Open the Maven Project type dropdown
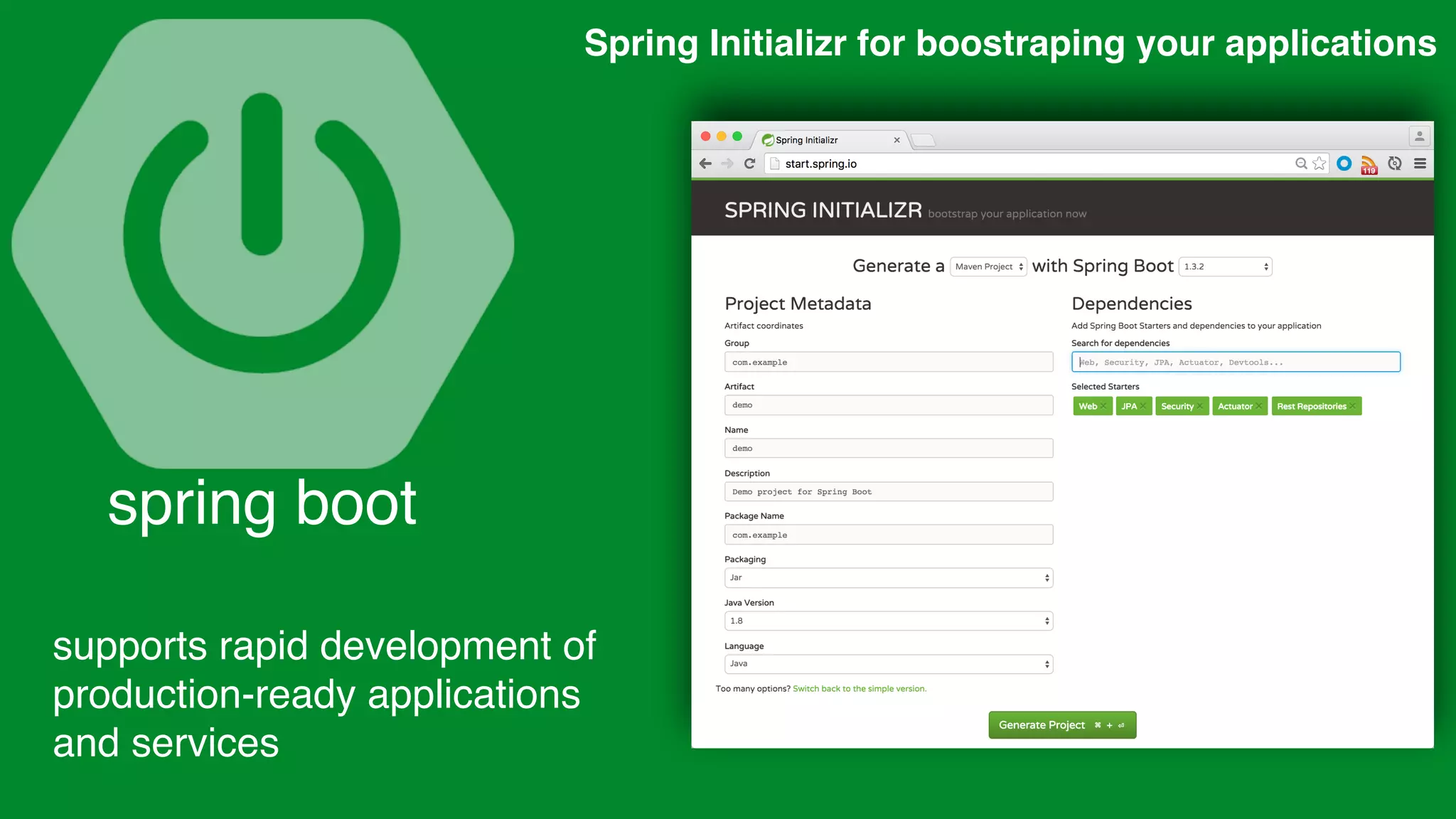 988,267
